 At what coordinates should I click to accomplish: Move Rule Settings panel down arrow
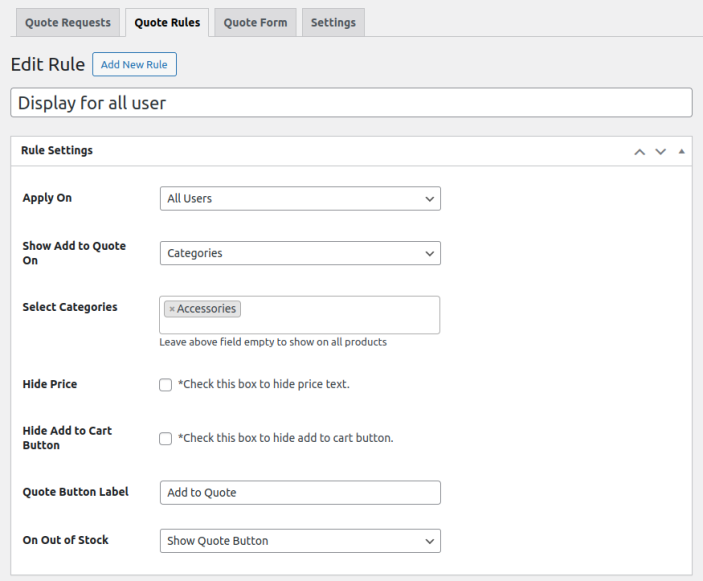[x=660, y=152]
